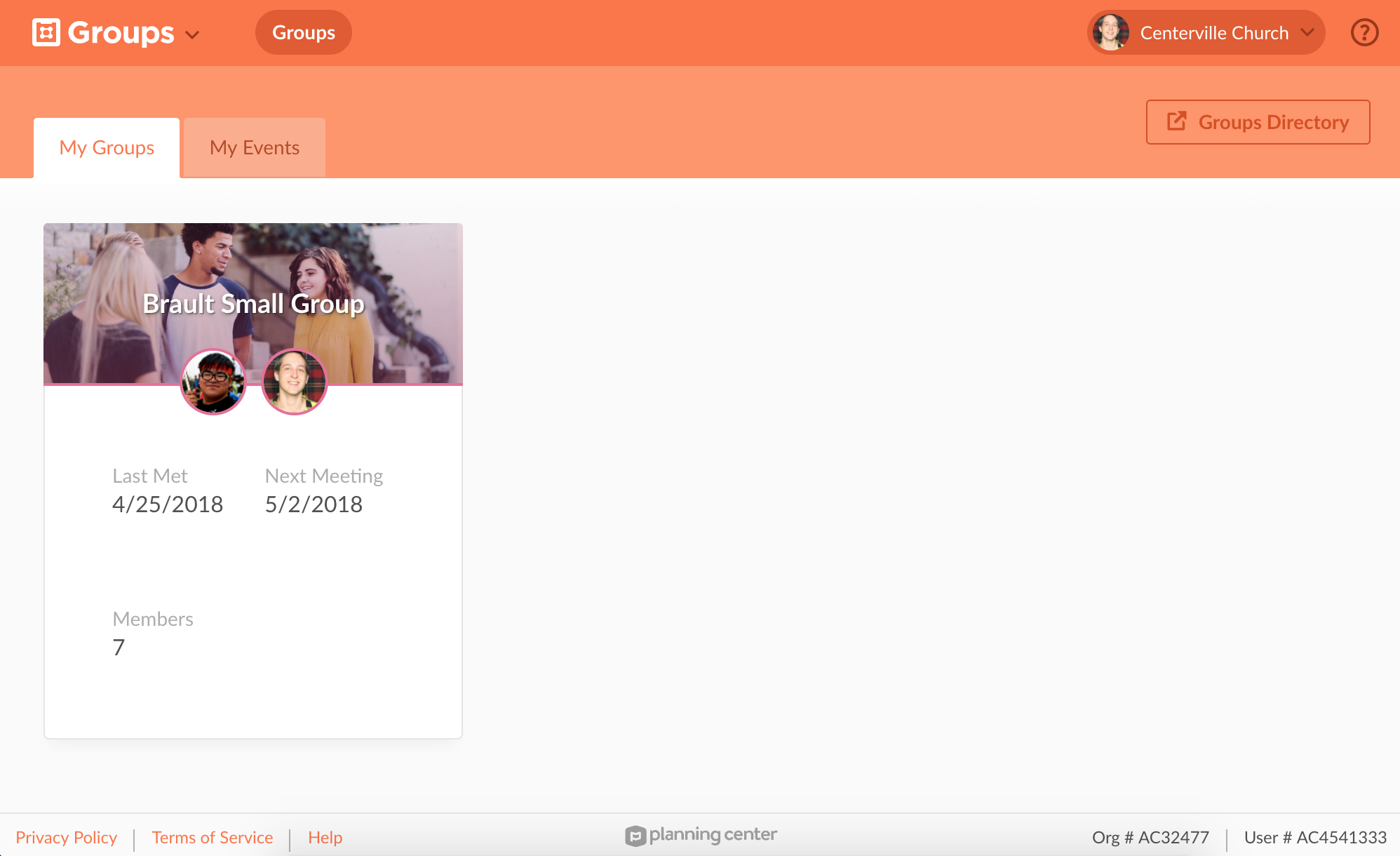Open the help question mark icon
This screenshot has width=1400, height=856.
(1363, 32)
